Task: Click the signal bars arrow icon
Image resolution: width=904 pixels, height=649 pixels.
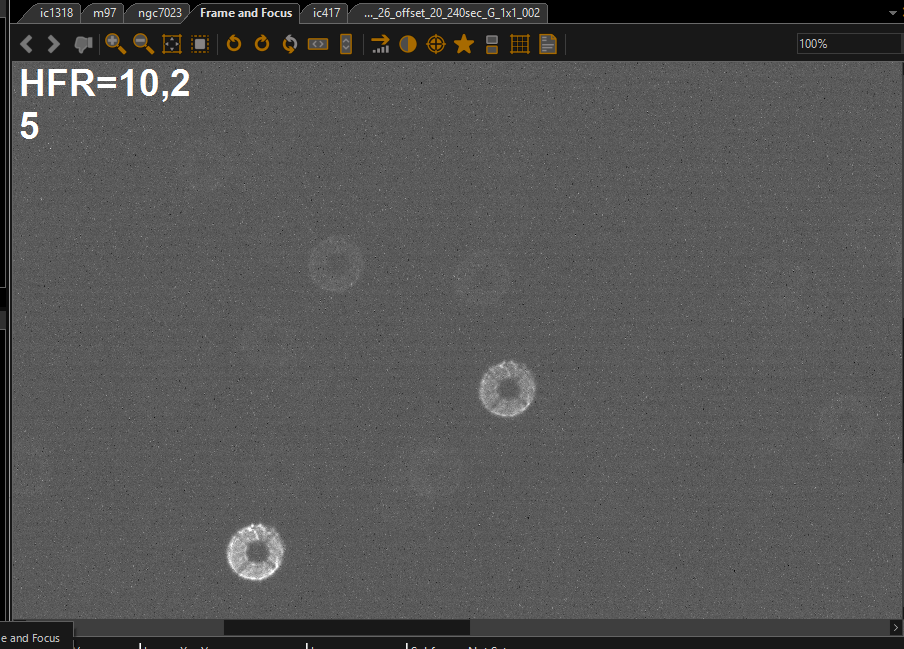Action: [x=380, y=44]
